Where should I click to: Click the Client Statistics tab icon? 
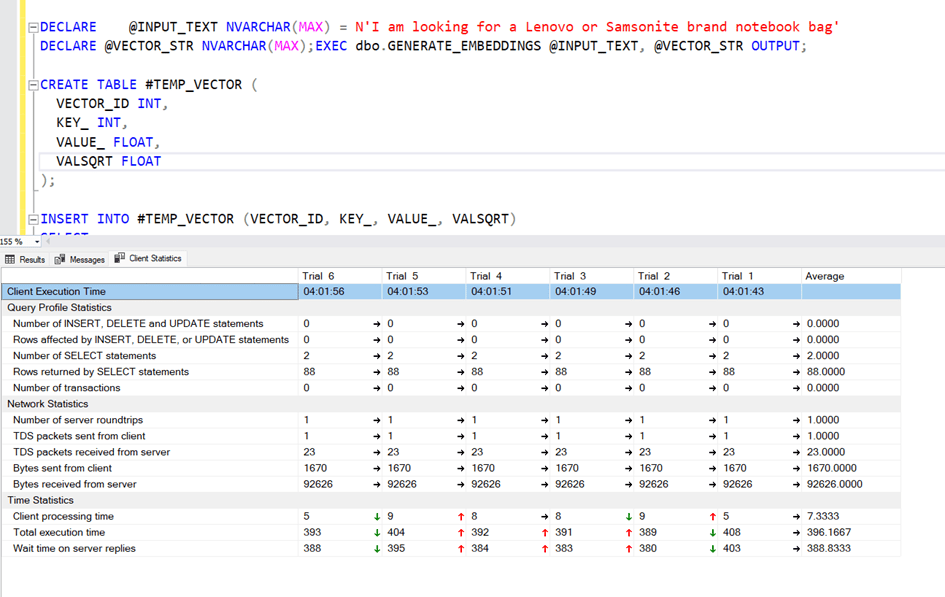coord(120,258)
